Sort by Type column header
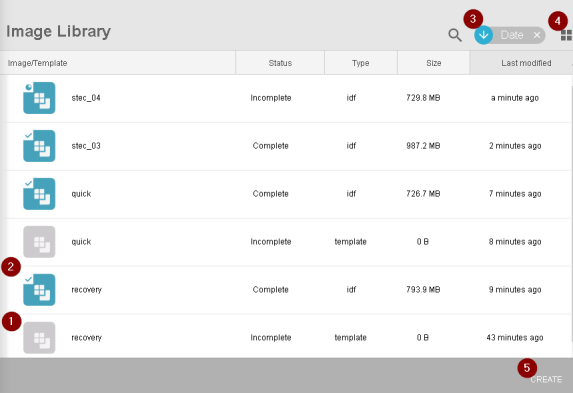Screen dimensions: 573x393 point(361,63)
